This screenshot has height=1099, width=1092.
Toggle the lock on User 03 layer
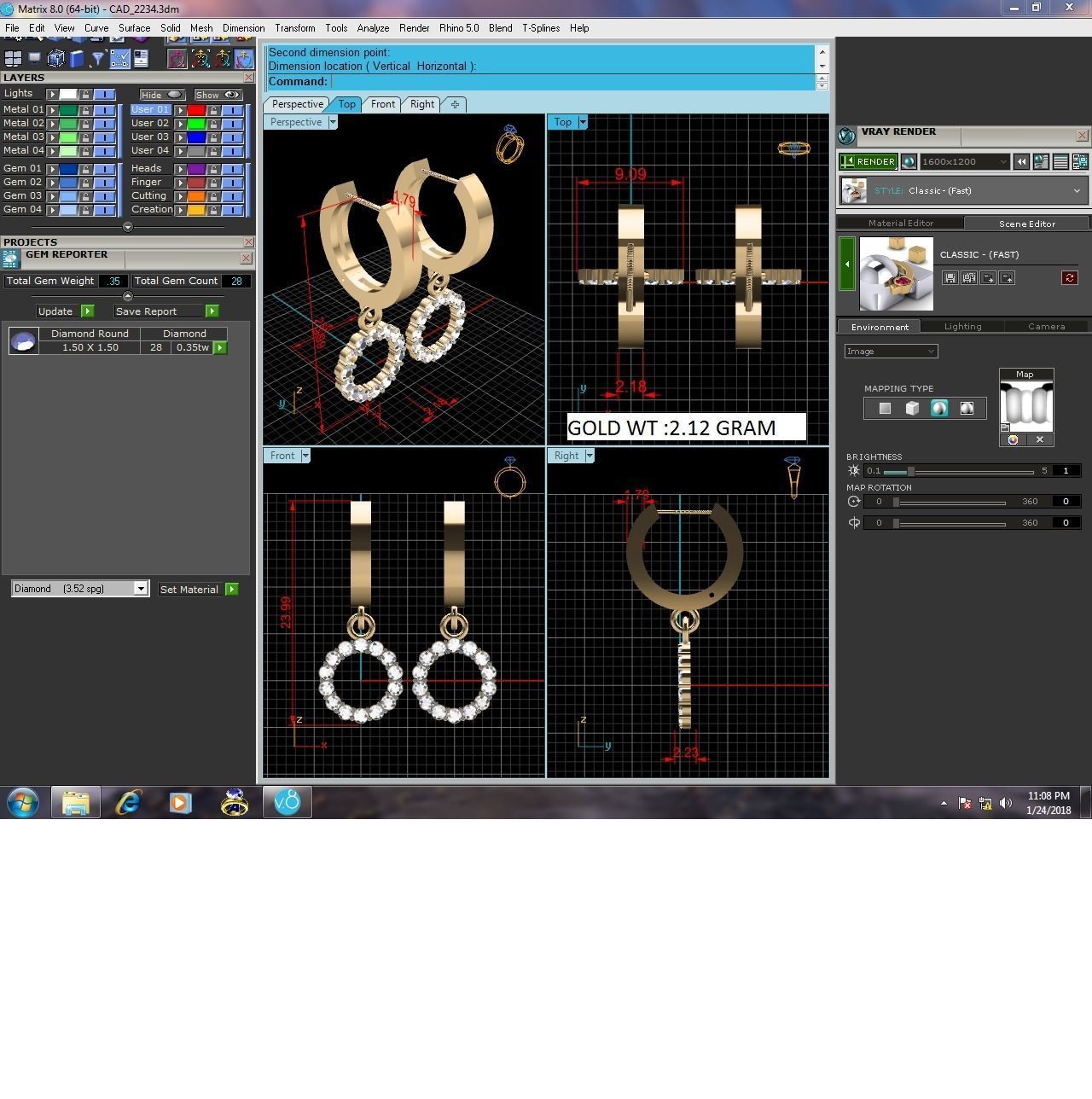(x=213, y=137)
